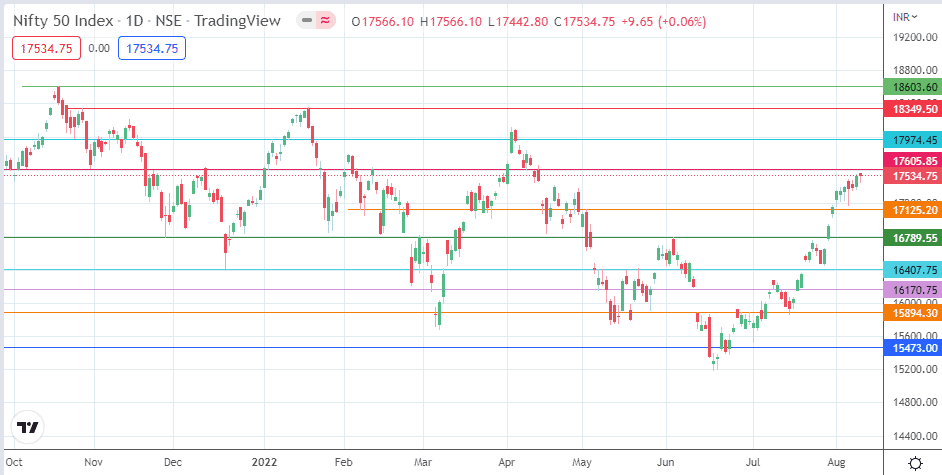Click the close value C17534.75 in the legend
942x475 pixels.
[585, 22]
